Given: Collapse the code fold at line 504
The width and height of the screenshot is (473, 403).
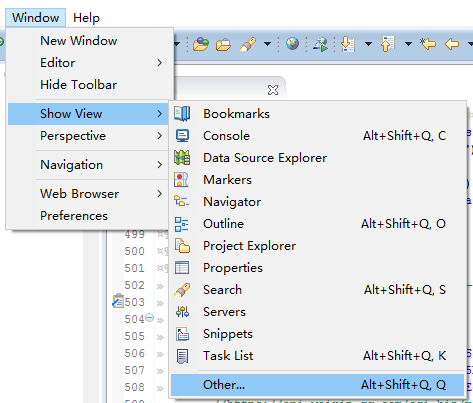Looking at the screenshot, I should point(150,317).
